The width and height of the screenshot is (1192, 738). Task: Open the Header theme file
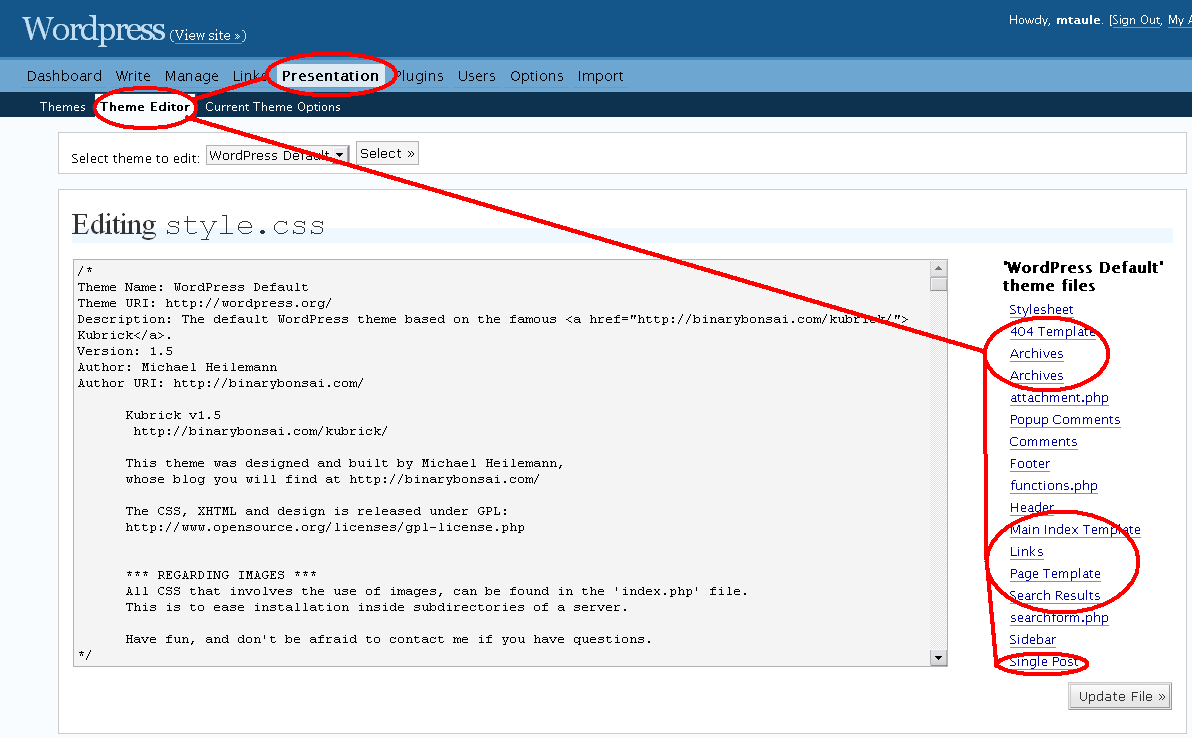click(1032, 508)
